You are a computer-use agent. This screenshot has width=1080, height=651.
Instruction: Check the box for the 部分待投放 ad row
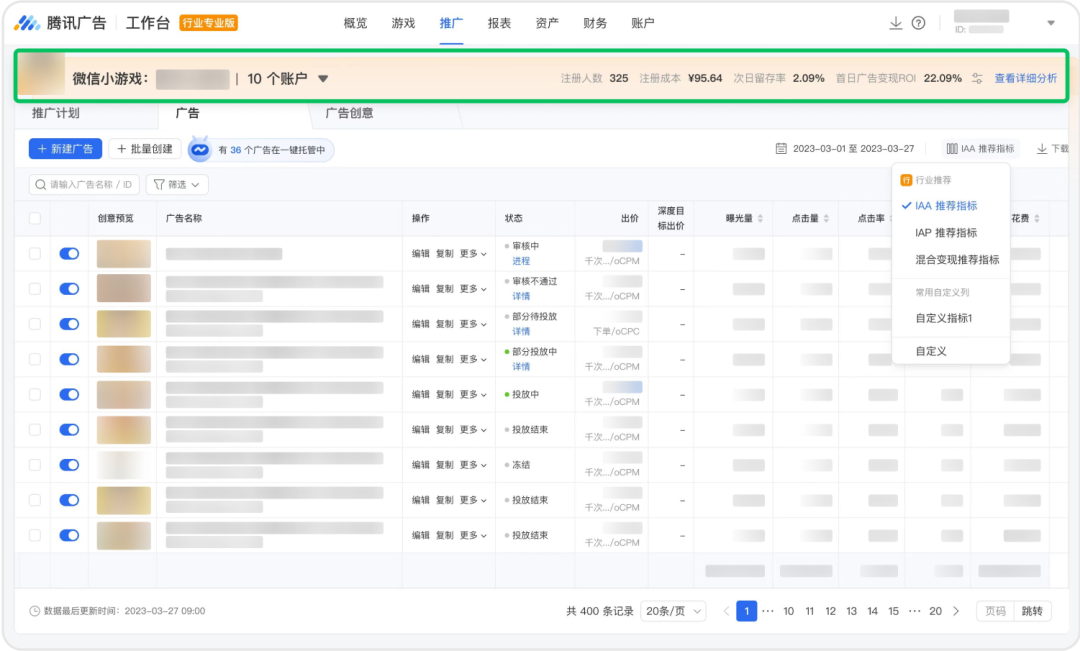[x=34, y=324]
